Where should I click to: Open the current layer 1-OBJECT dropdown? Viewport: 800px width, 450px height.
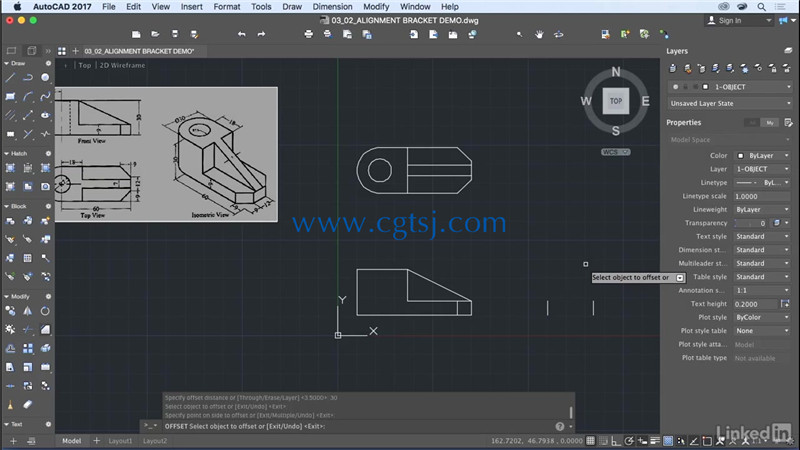[x=730, y=87]
